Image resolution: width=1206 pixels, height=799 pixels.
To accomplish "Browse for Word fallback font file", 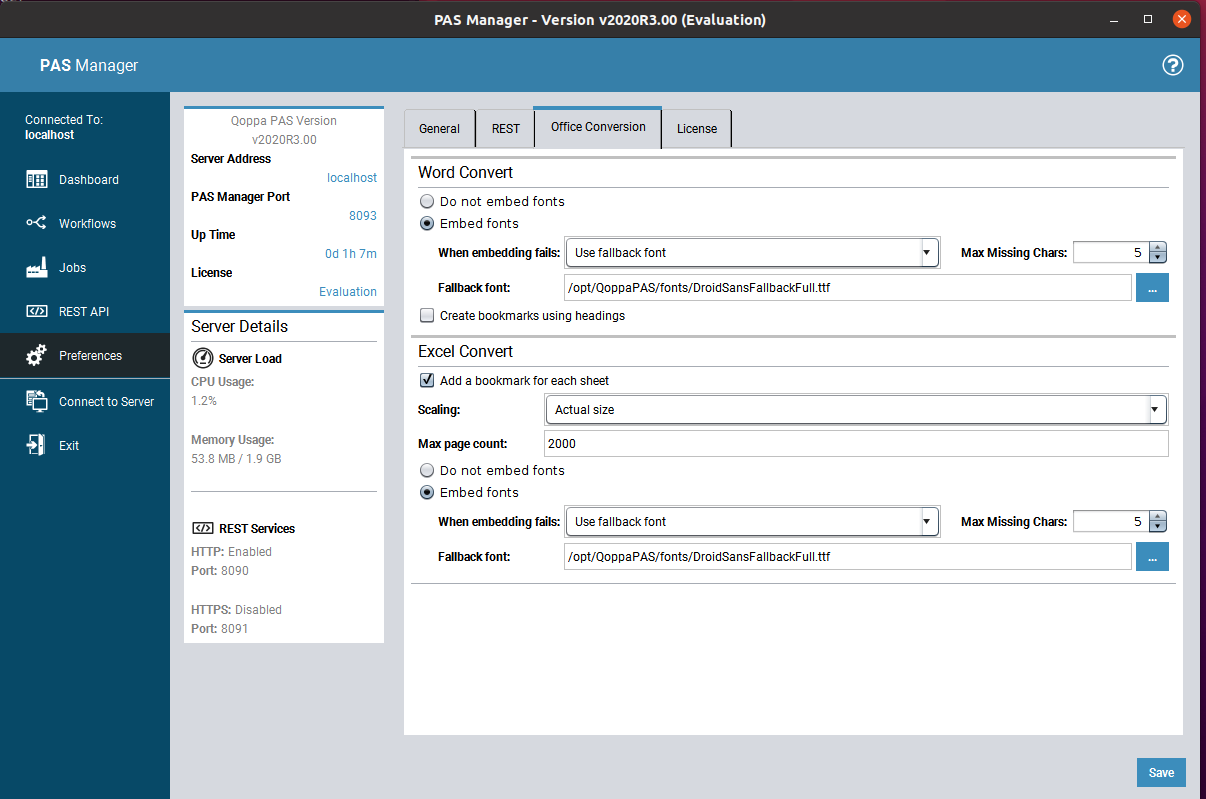I will [x=1152, y=288].
